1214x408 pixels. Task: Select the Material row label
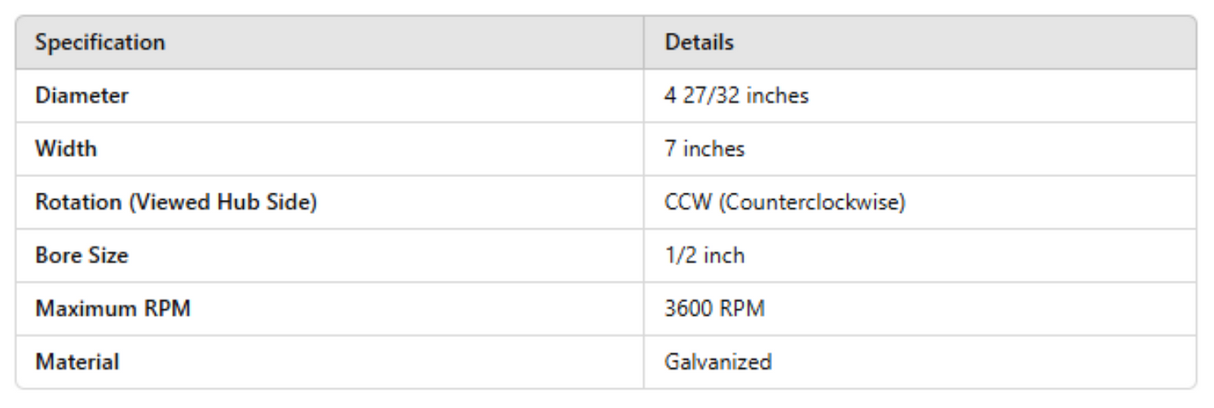pos(77,362)
